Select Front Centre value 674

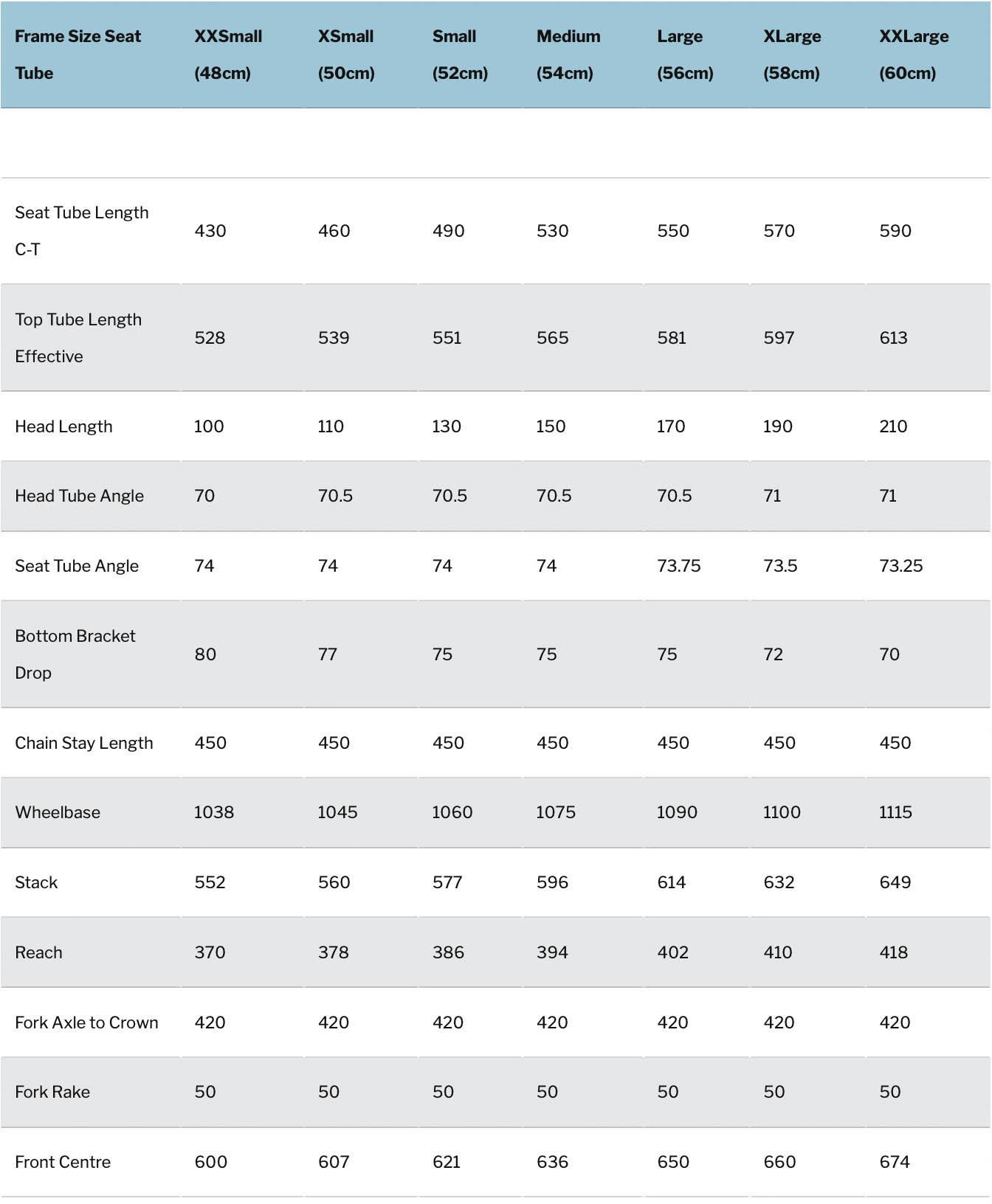[894, 1162]
